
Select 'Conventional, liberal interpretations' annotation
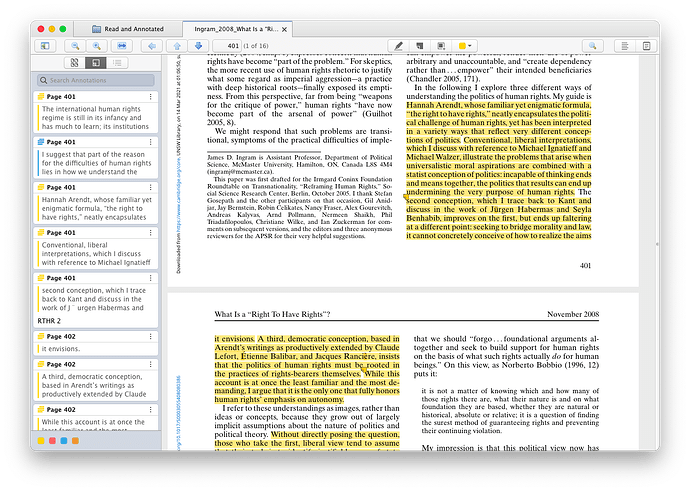96,253
